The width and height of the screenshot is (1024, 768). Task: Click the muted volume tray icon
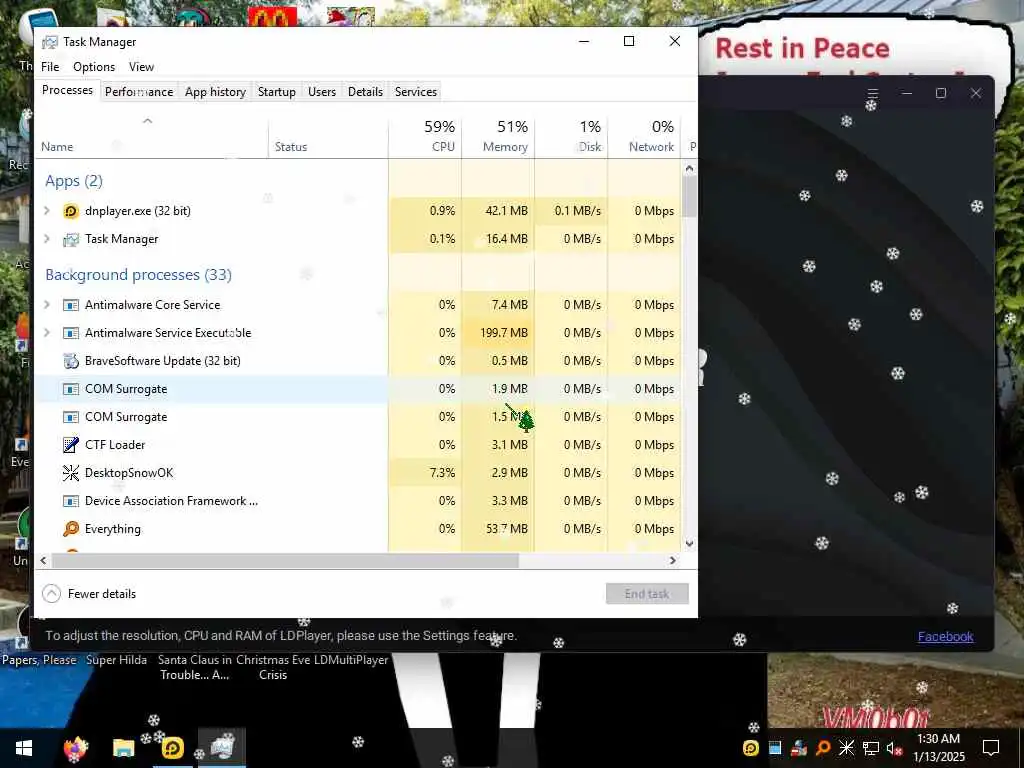click(x=894, y=748)
